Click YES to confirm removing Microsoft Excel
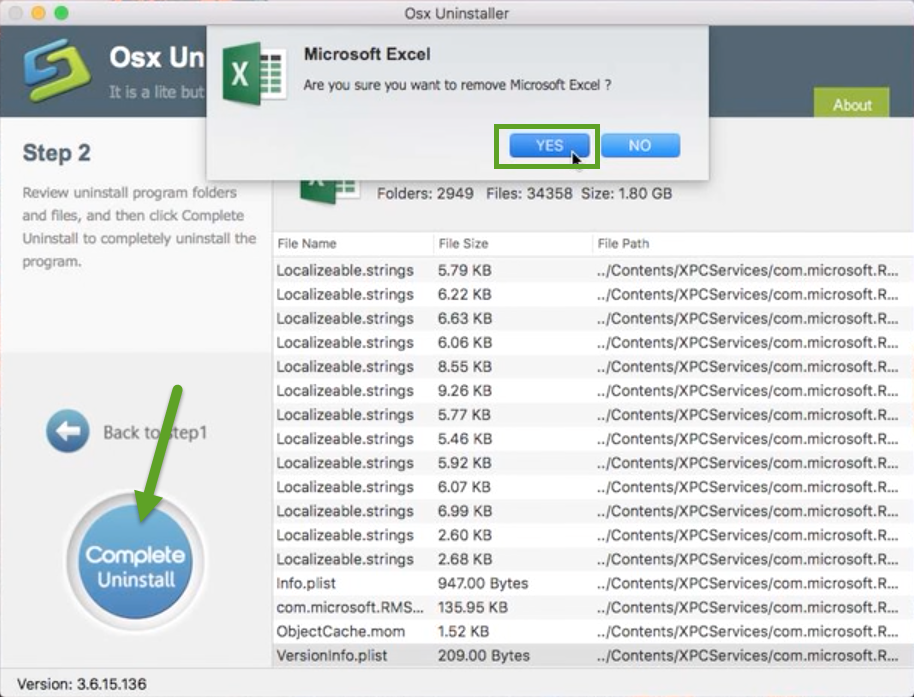 tap(547, 144)
